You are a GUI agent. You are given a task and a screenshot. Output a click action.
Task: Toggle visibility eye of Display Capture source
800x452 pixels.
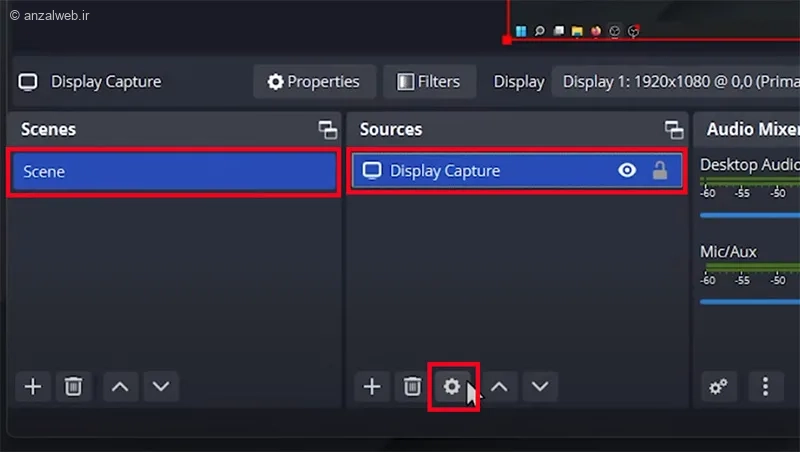pos(627,170)
